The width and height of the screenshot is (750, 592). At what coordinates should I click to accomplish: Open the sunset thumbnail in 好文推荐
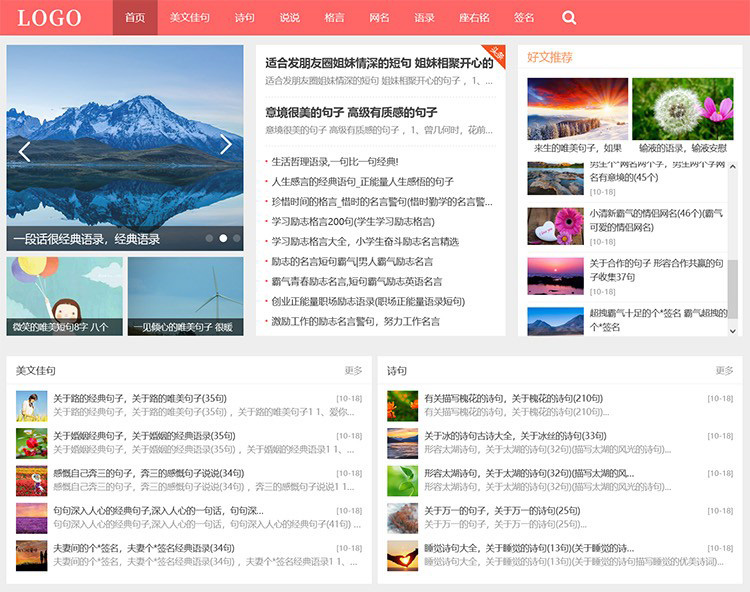pyautogui.click(x=577, y=109)
